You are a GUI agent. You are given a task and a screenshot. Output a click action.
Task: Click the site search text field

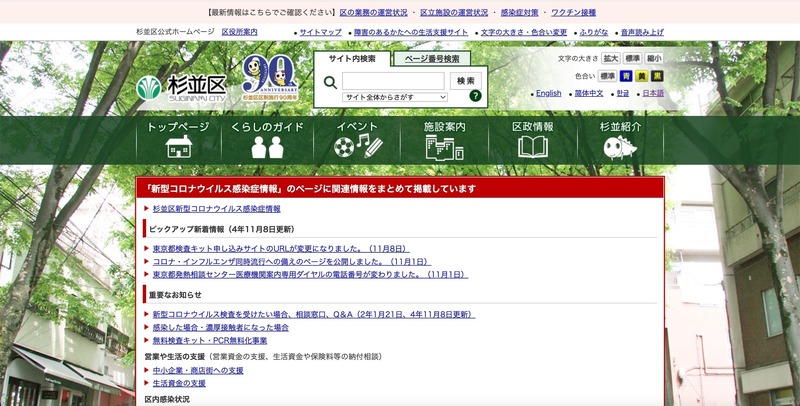(x=393, y=80)
